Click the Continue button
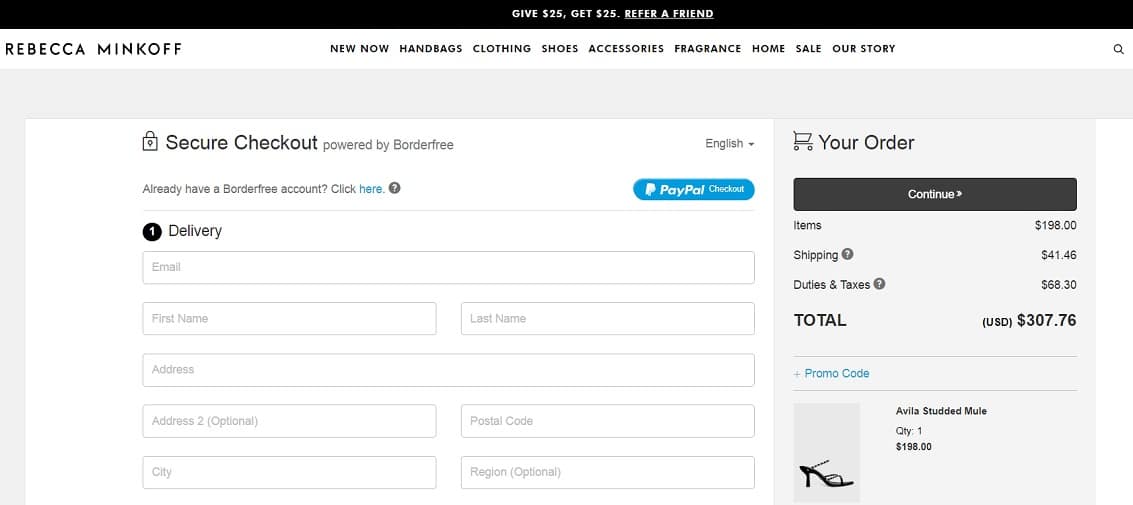Screen dimensions: 1133x505 (935, 194)
